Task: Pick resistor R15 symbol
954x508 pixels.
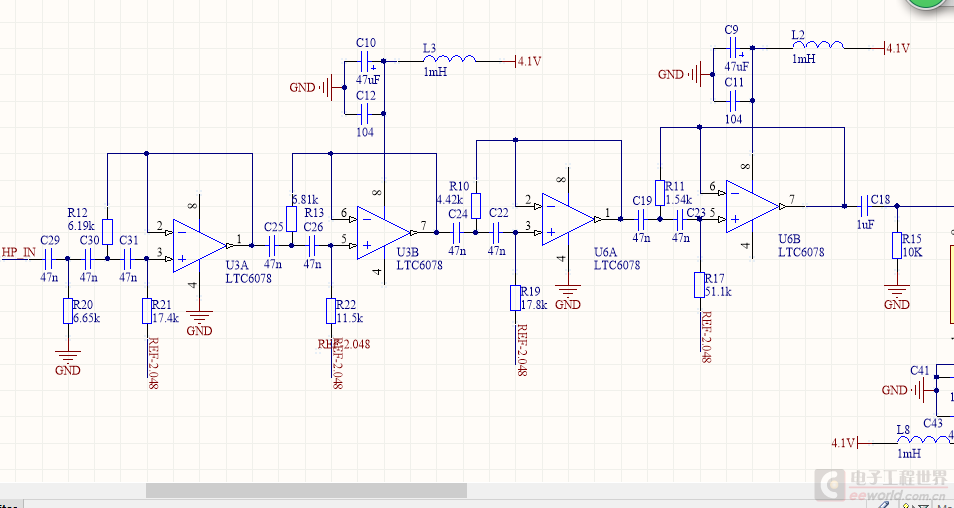Action: 896,245
